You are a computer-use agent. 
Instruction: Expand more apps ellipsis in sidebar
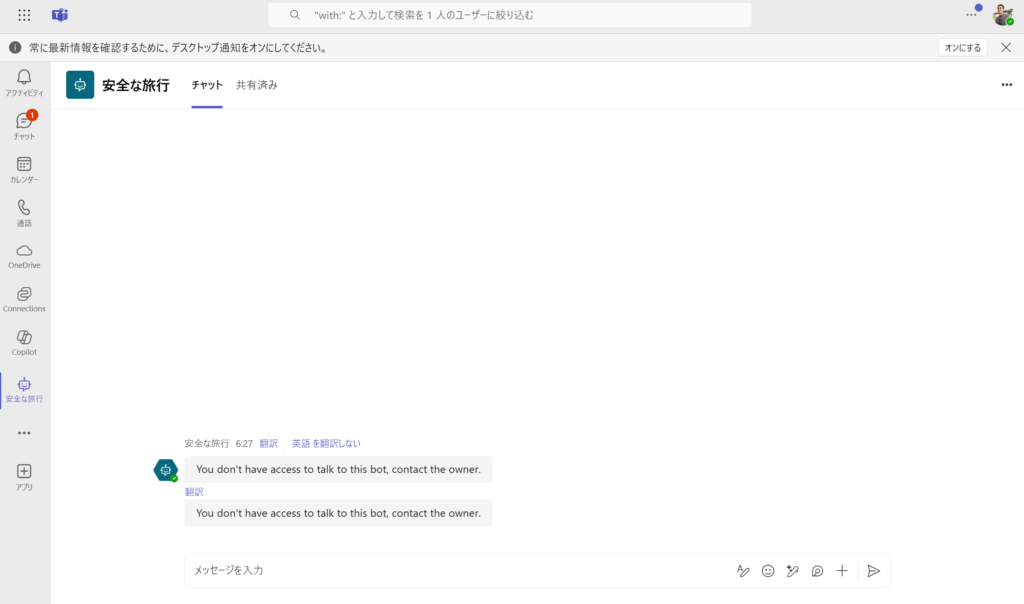pos(24,433)
